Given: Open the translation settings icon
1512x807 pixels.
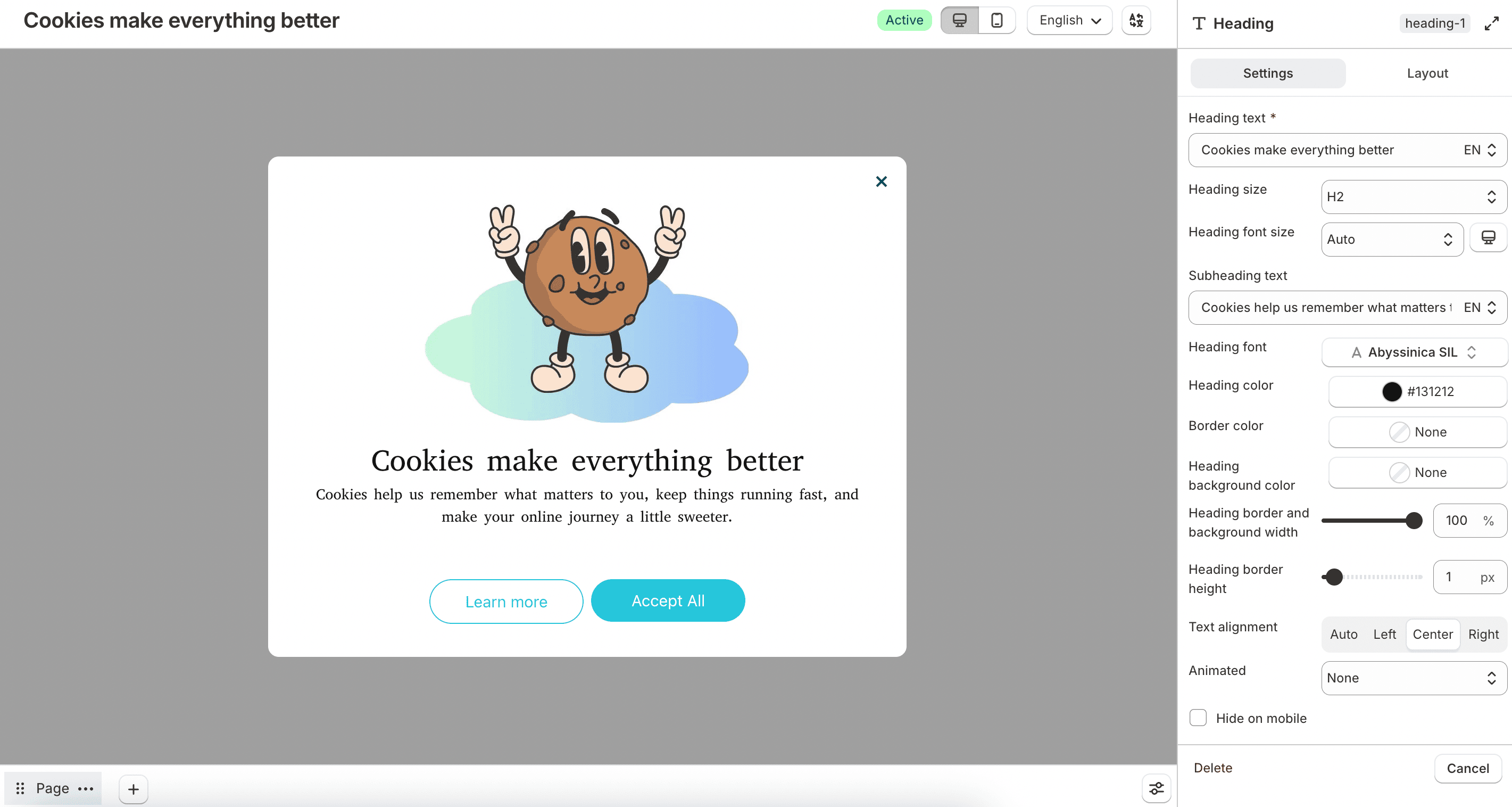Looking at the screenshot, I should coord(1136,21).
